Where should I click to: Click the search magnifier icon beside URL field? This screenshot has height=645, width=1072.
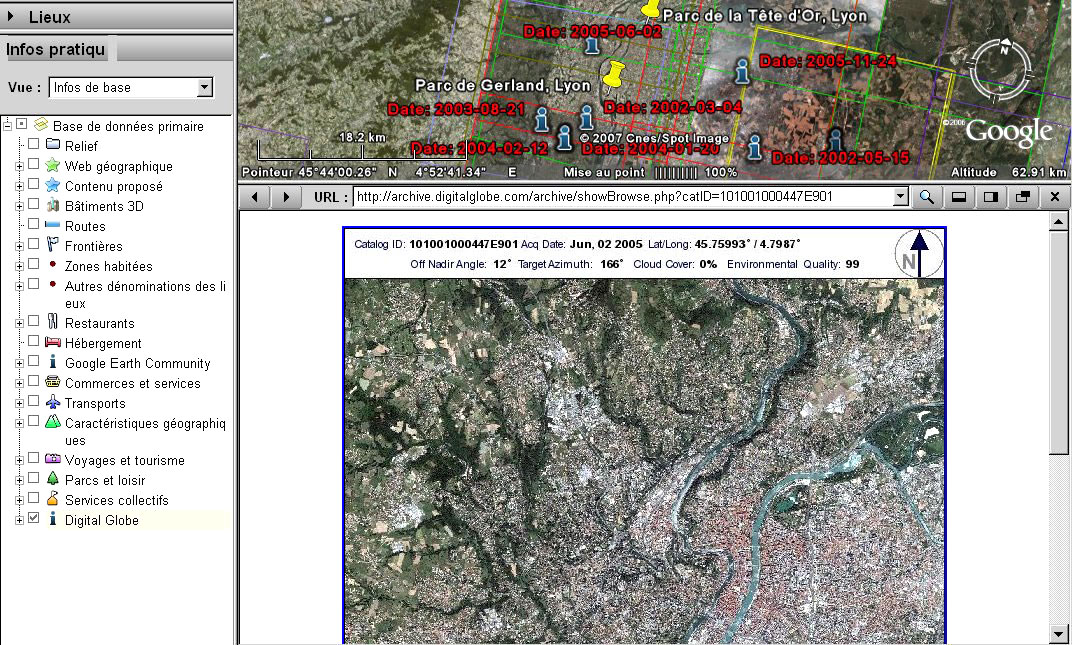pos(927,197)
